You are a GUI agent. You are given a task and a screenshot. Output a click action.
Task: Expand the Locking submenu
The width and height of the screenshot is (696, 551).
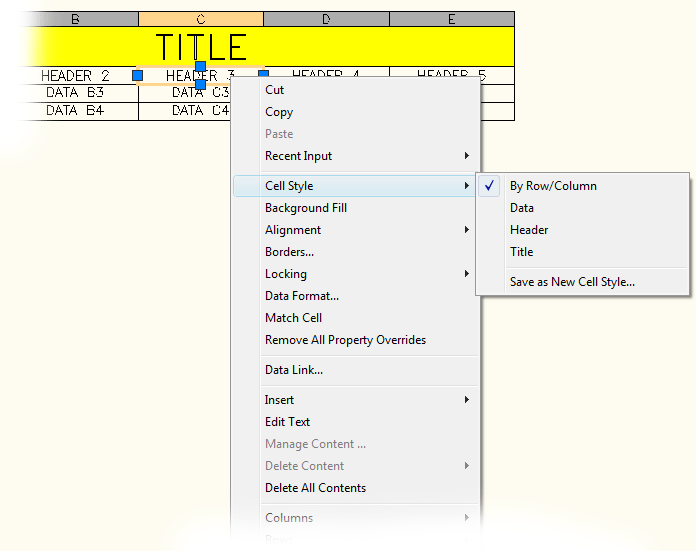[x=286, y=274]
